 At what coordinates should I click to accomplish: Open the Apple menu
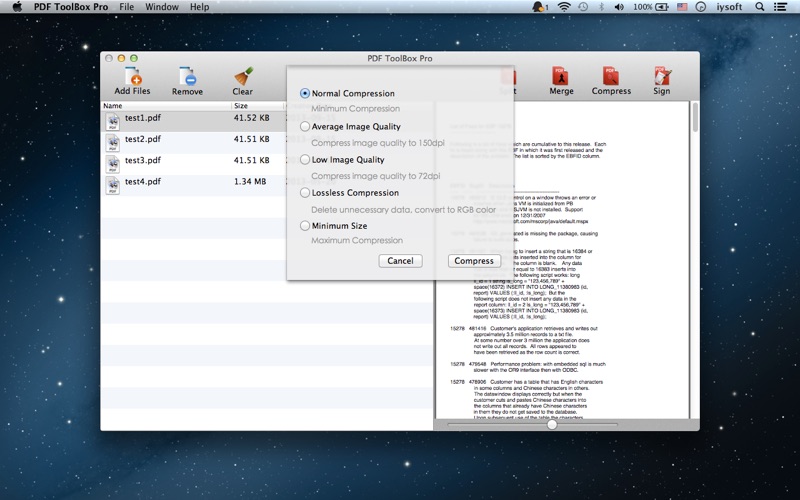pos(17,7)
